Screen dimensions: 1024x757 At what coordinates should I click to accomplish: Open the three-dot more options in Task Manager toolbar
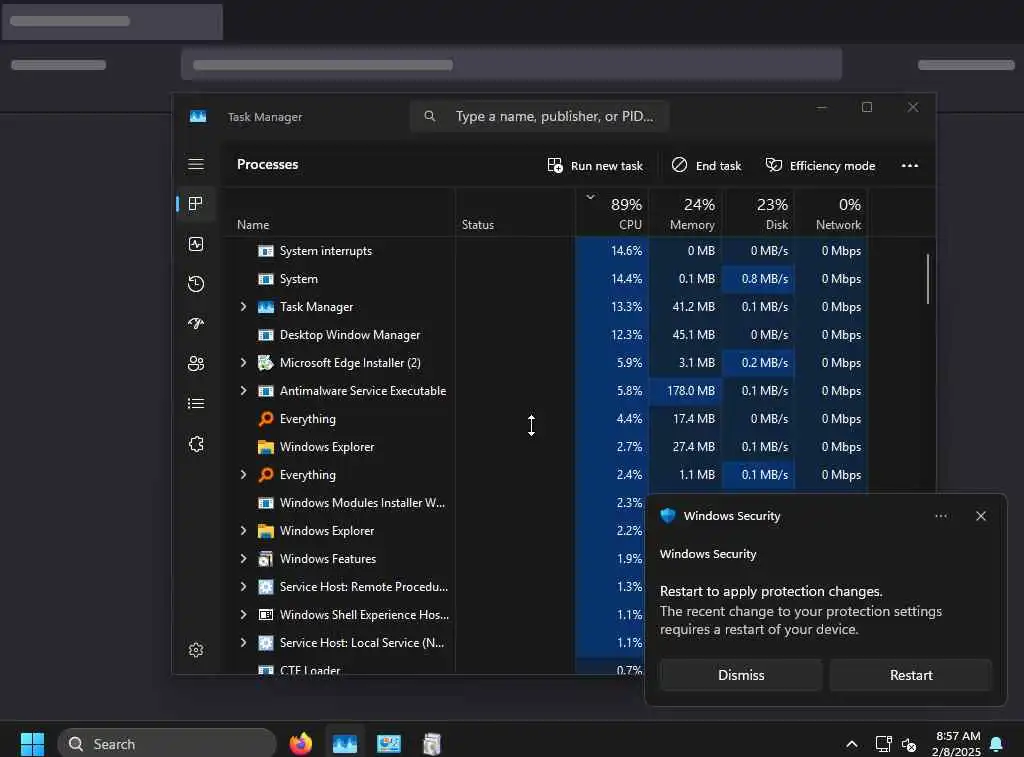910,165
